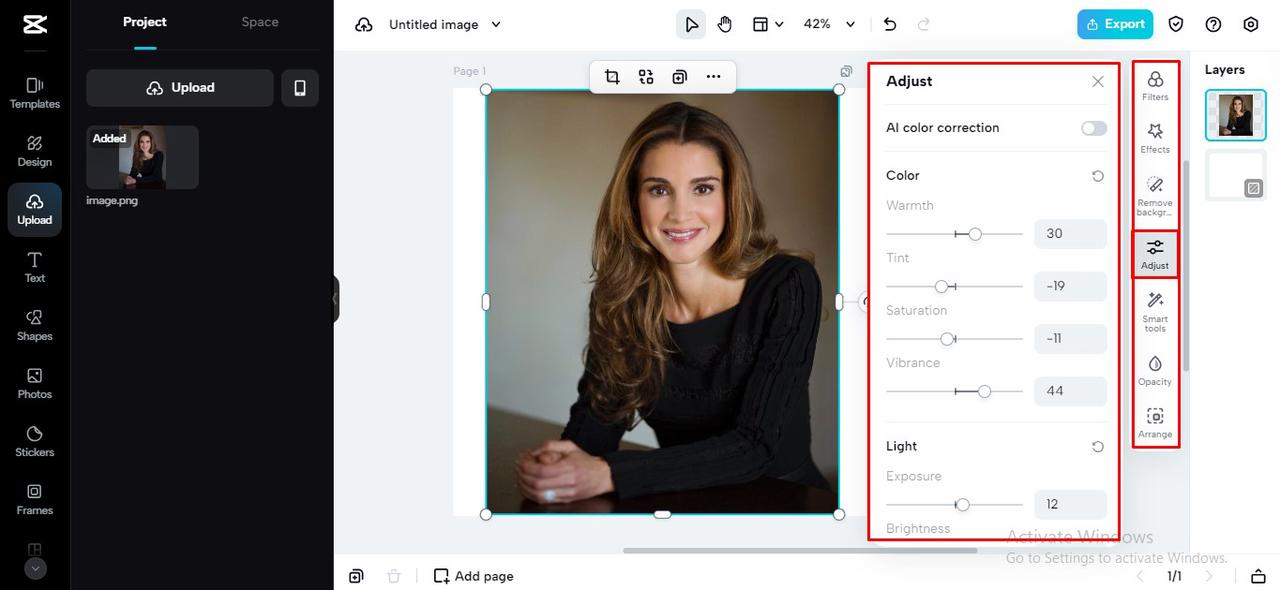Collapse the left panel with side handle
This screenshot has width=1280, height=590.
(x=336, y=299)
